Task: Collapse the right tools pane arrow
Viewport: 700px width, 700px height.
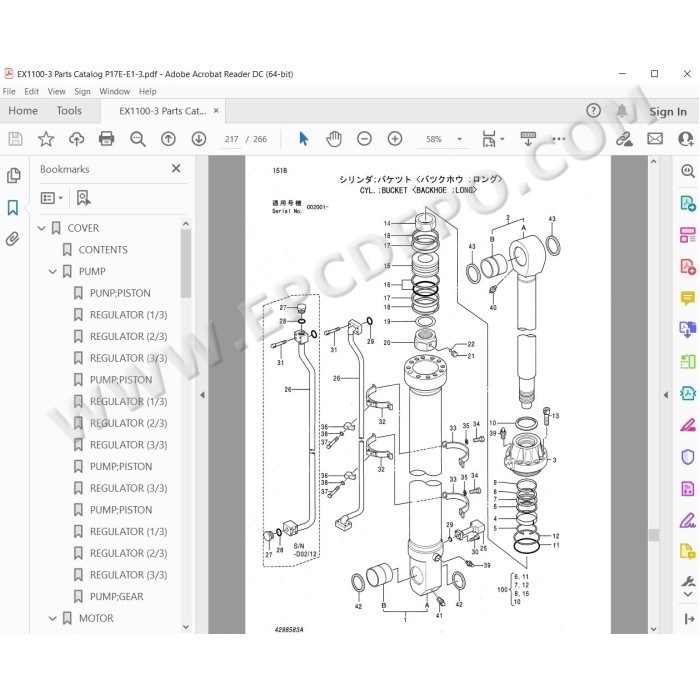Action: [x=666, y=395]
